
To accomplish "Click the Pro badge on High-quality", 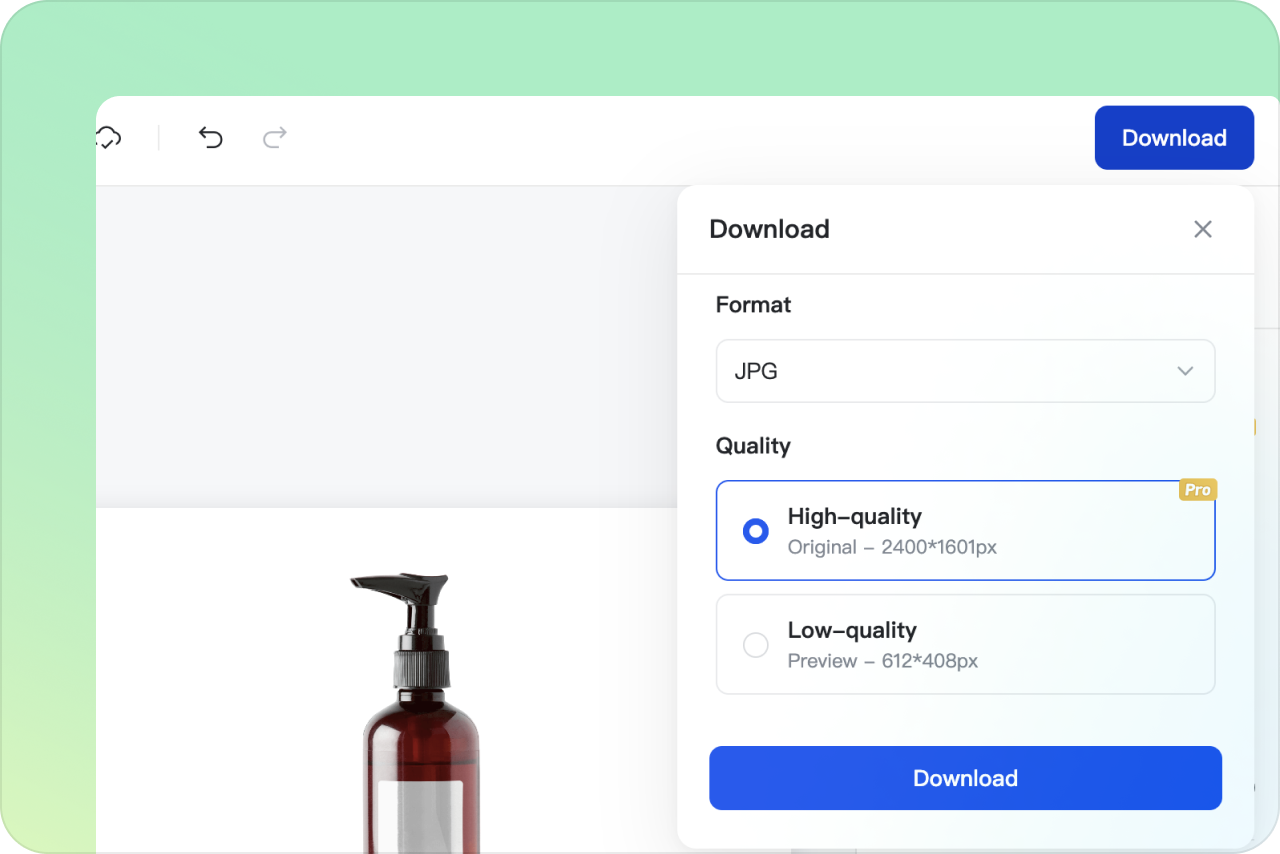I will click(1197, 490).
